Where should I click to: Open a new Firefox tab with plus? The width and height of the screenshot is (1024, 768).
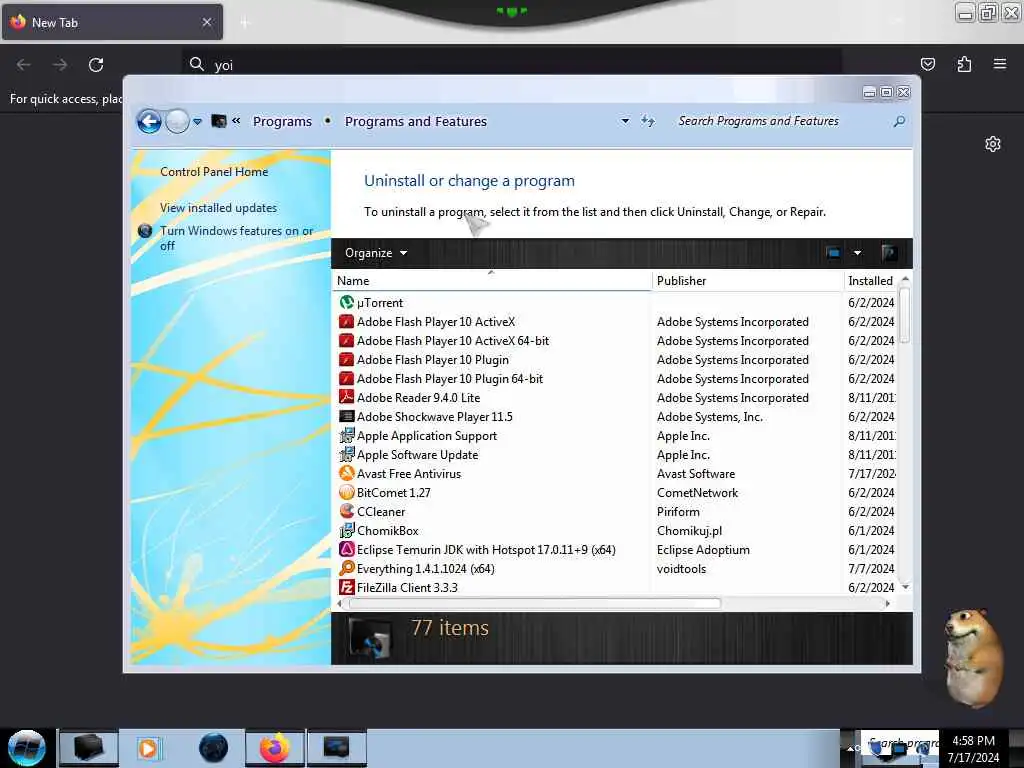pyautogui.click(x=245, y=23)
